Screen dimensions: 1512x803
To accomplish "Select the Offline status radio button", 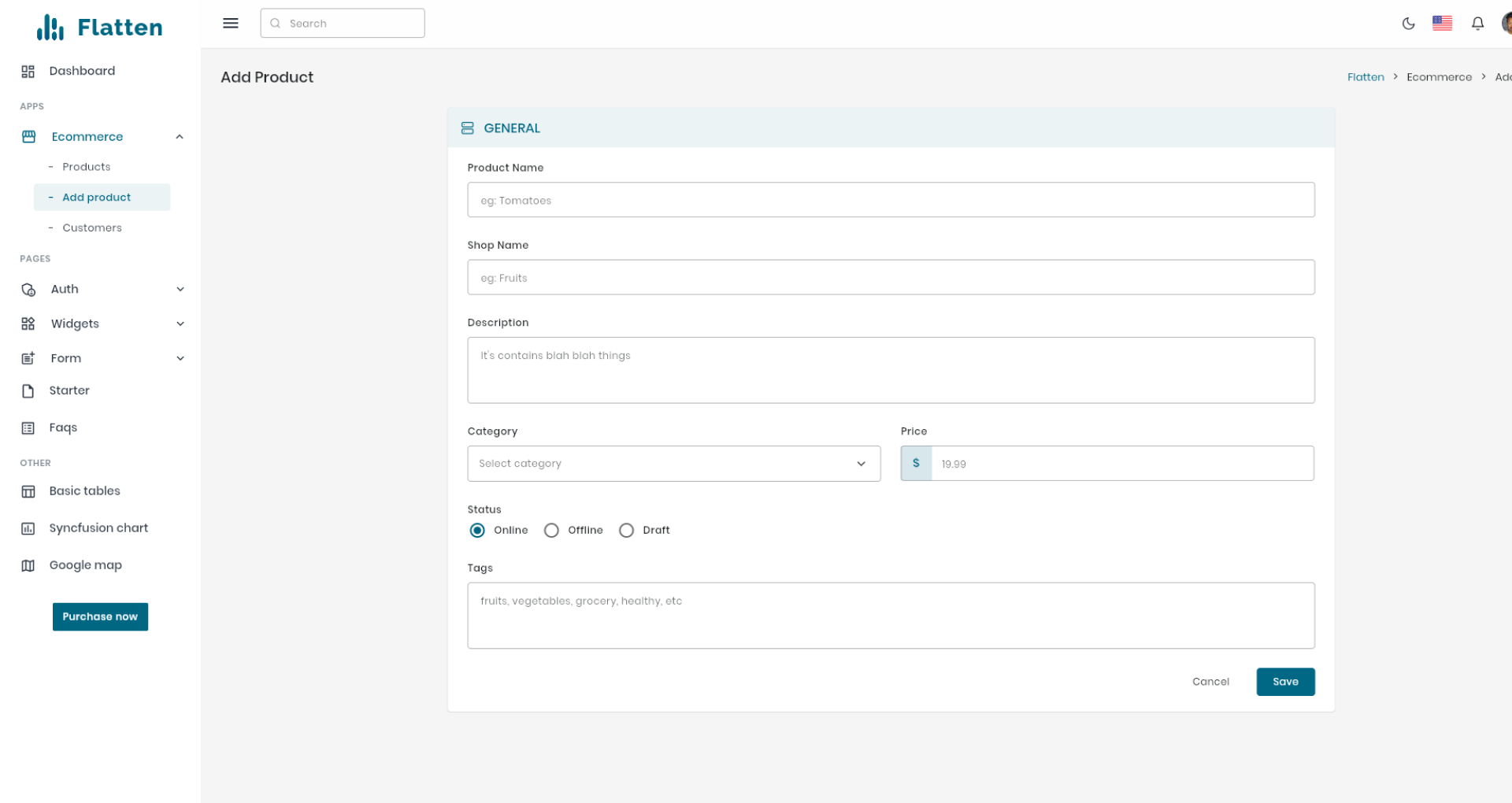I will (551, 530).
